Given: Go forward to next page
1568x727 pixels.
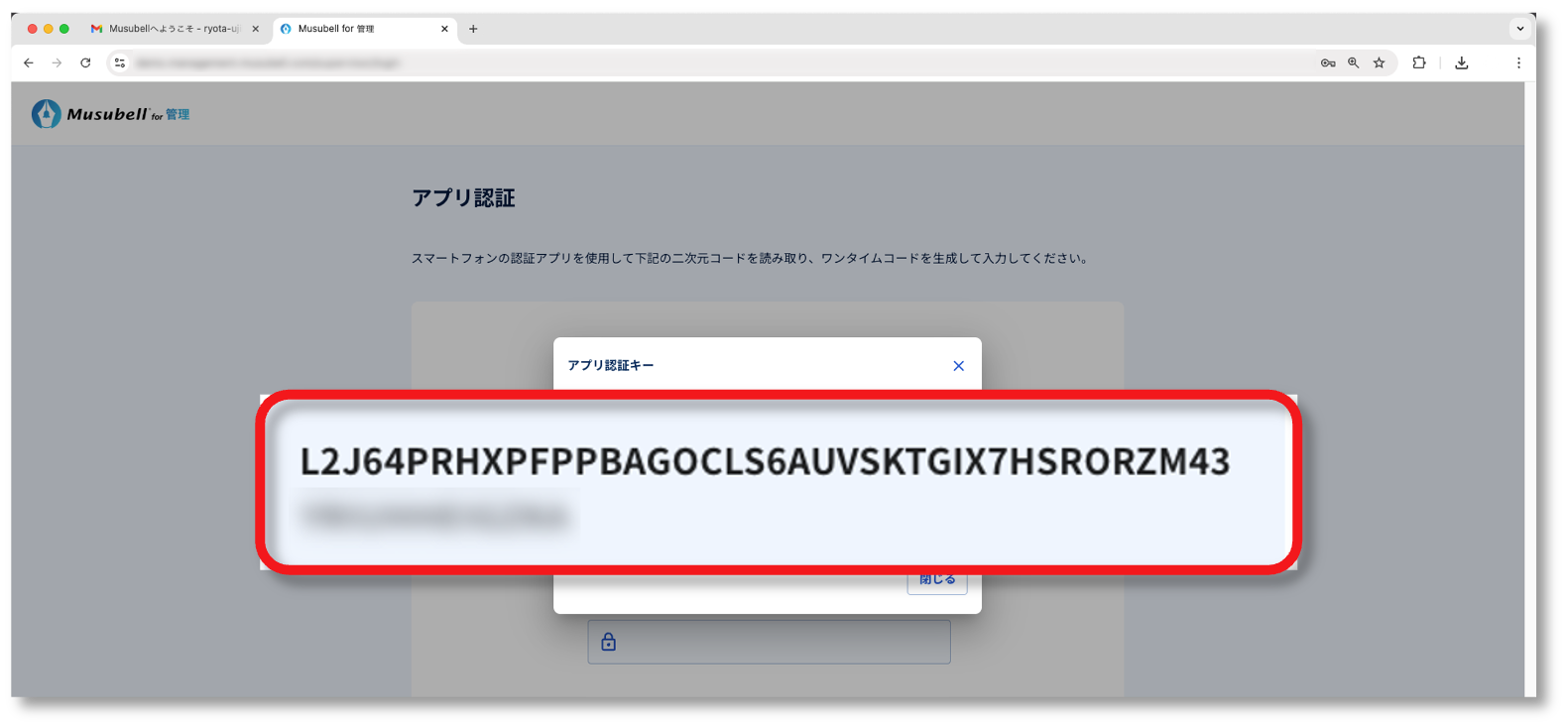Looking at the screenshot, I should point(58,62).
